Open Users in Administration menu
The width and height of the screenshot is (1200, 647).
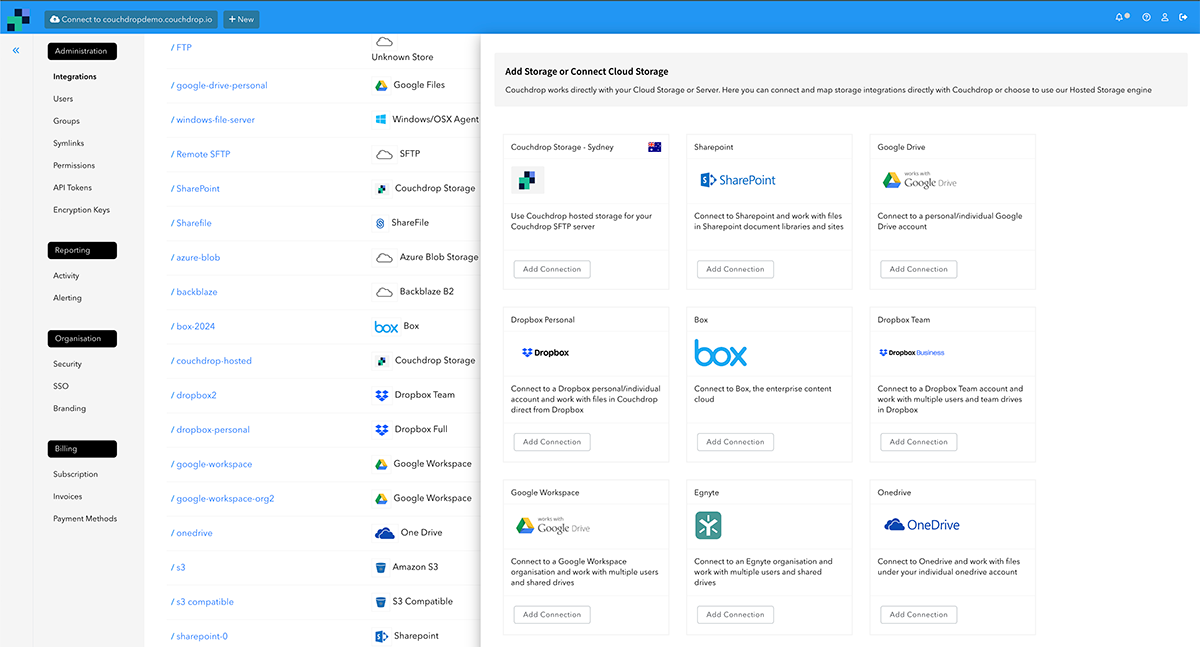[x=63, y=99]
